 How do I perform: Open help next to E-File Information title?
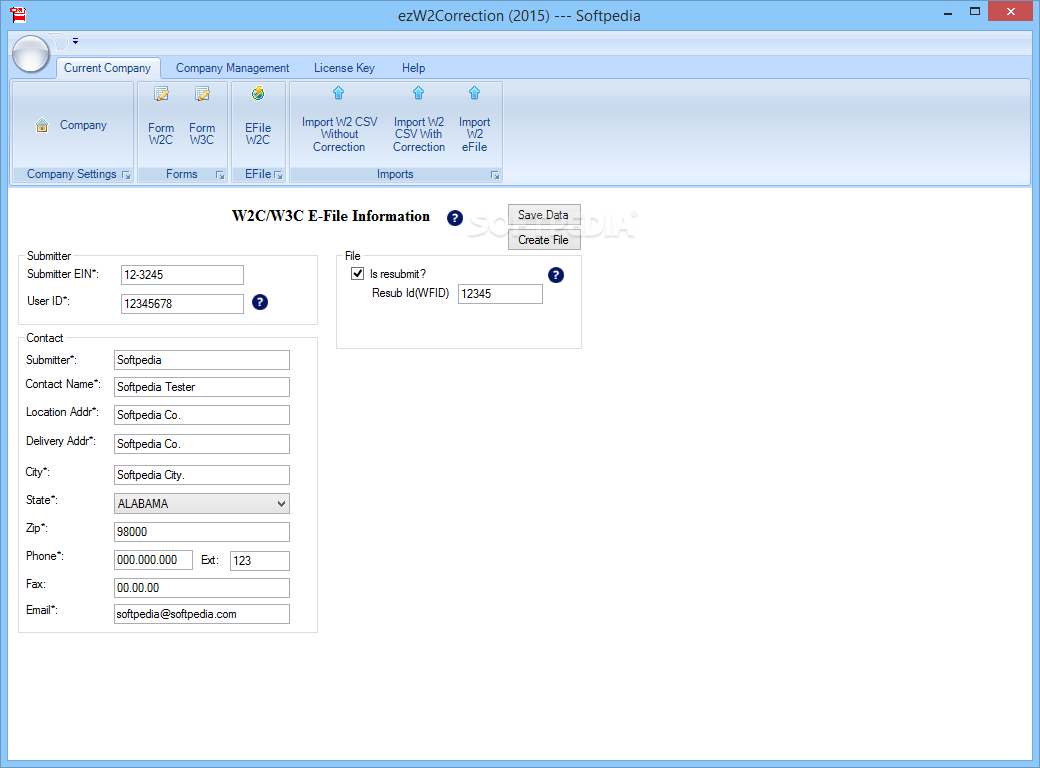pos(454,218)
